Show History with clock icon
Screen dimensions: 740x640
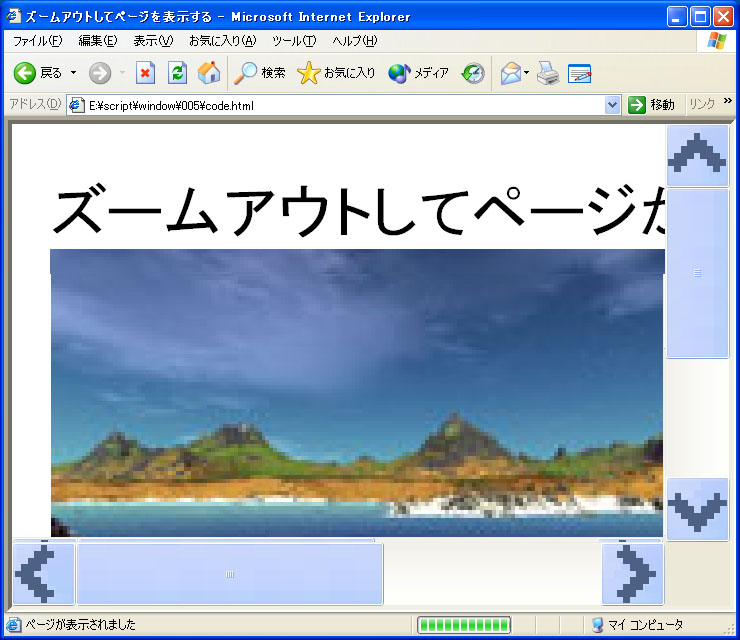[x=473, y=73]
